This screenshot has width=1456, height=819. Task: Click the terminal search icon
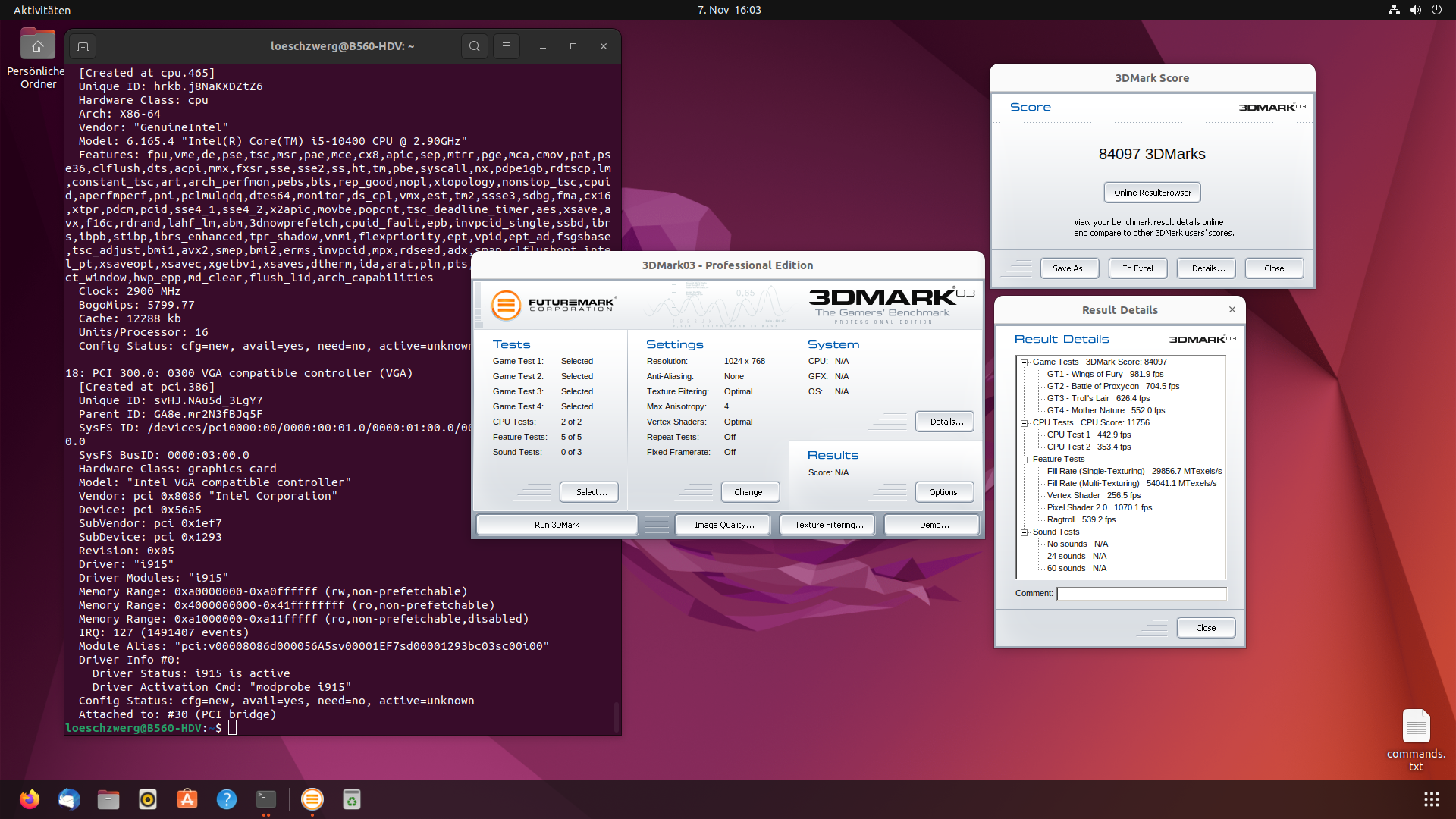[x=474, y=46]
